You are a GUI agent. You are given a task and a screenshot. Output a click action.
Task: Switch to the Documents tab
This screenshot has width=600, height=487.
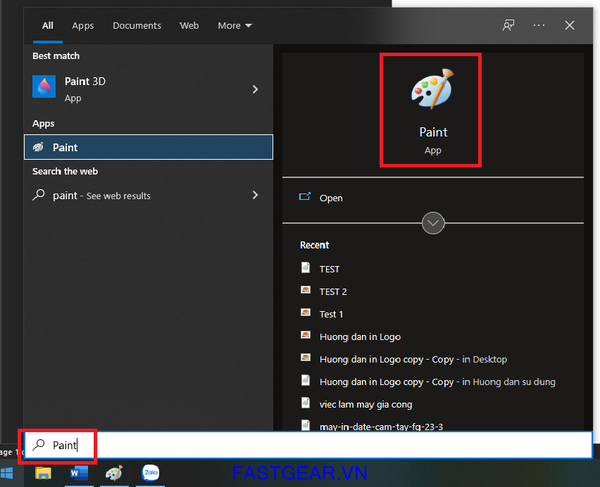137,26
